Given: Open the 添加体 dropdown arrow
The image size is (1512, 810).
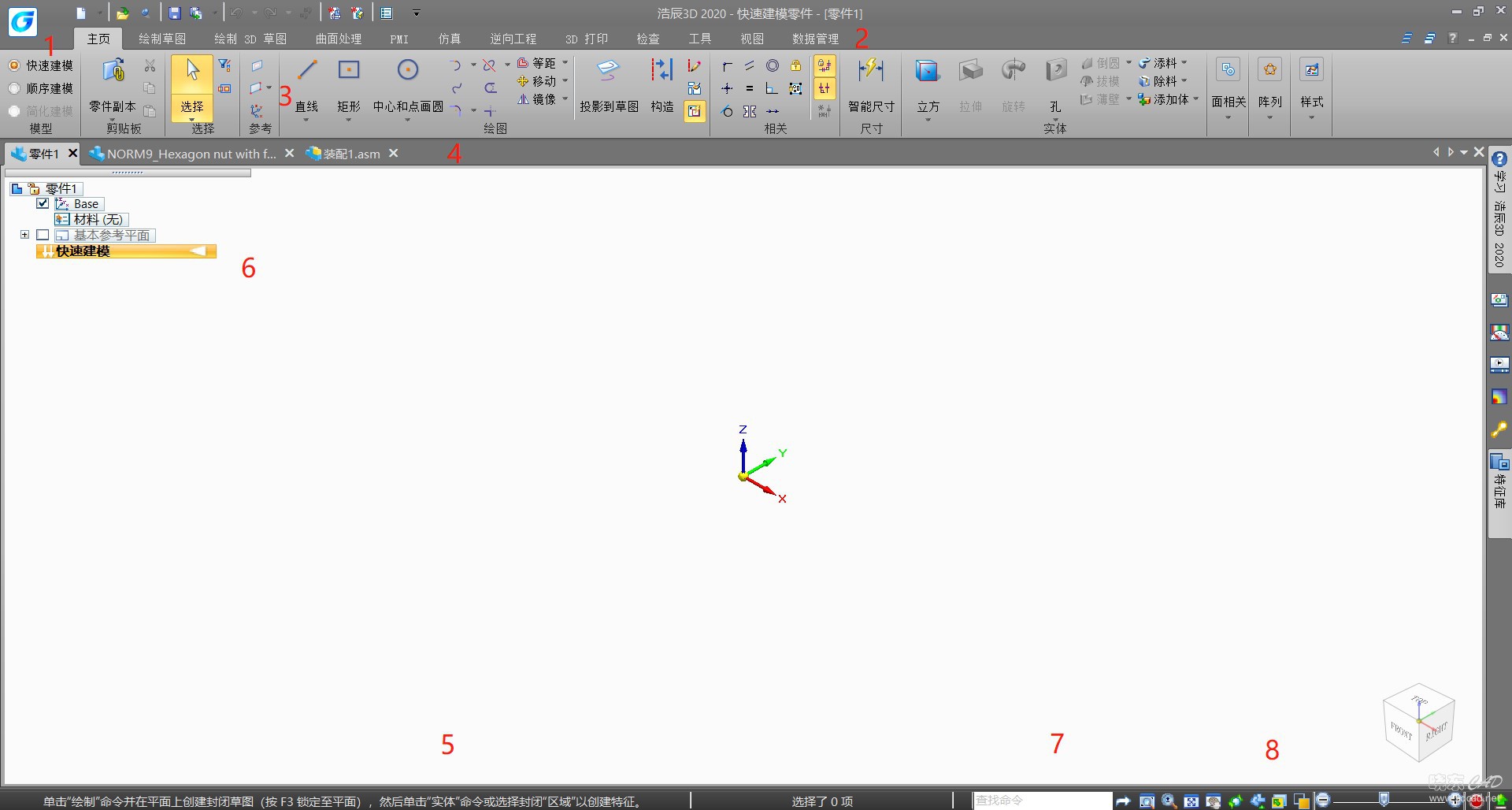Looking at the screenshot, I should pyautogui.click(x=1196, y=99).
